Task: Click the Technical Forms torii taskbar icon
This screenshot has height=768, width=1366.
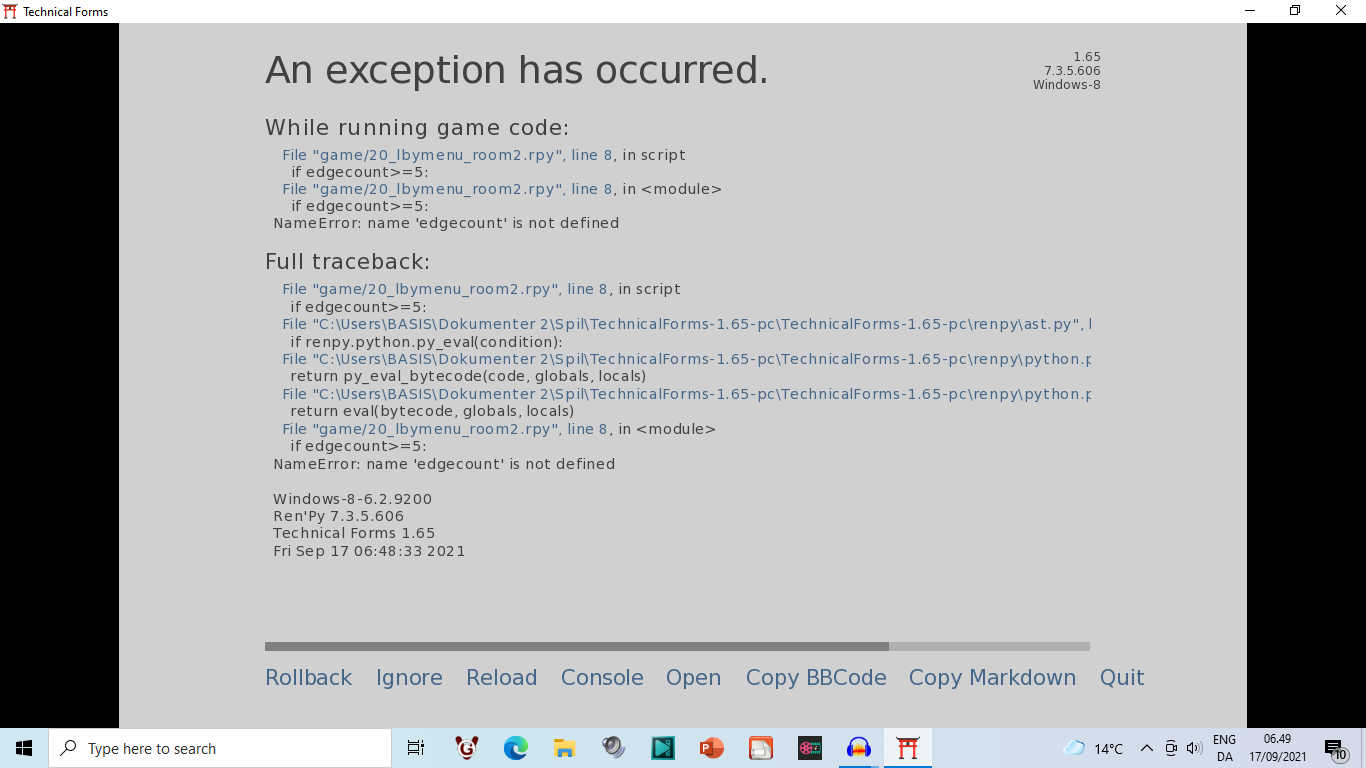Action: click(908, 748)
